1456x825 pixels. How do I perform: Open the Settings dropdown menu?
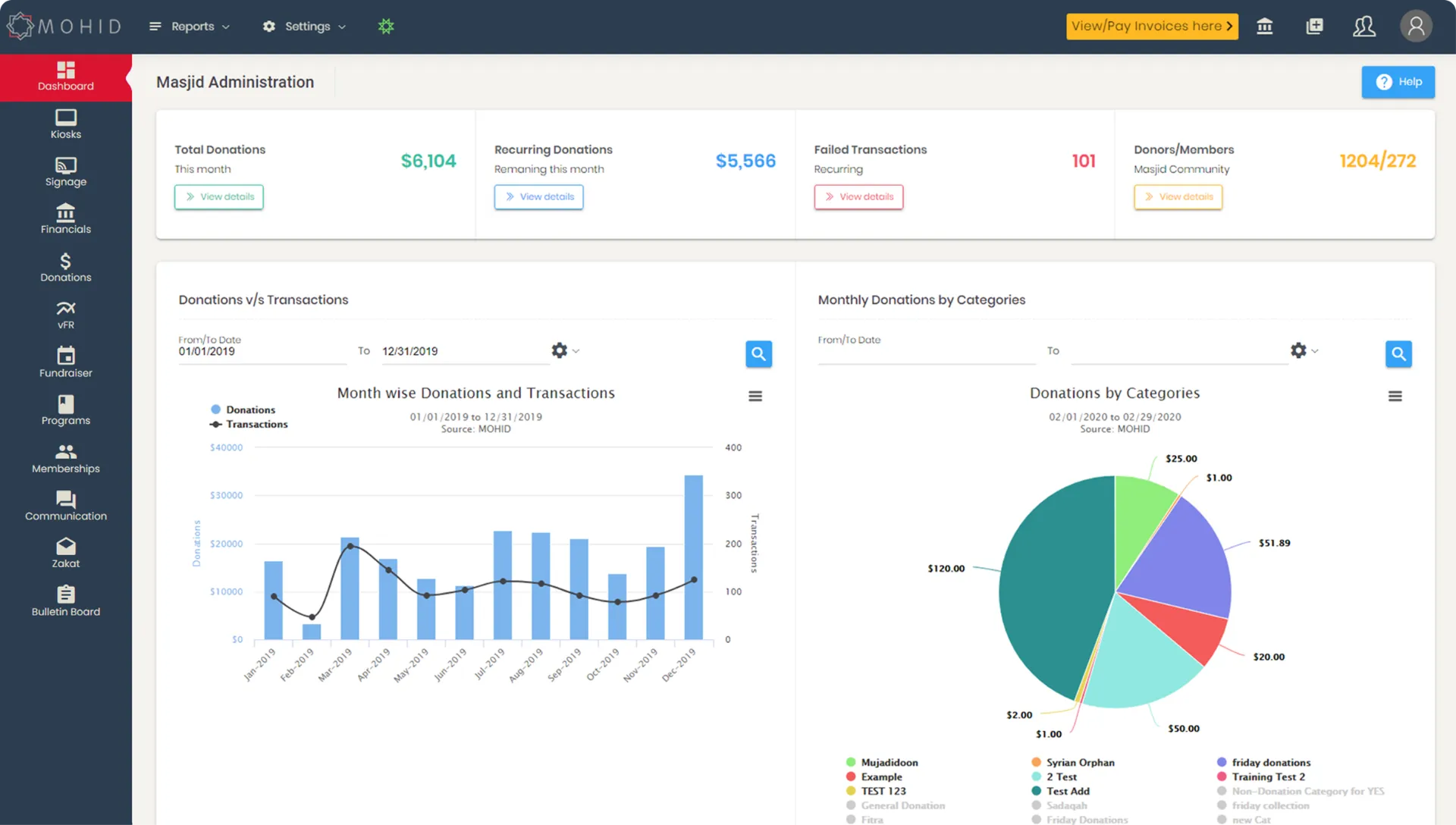(305, 27)
